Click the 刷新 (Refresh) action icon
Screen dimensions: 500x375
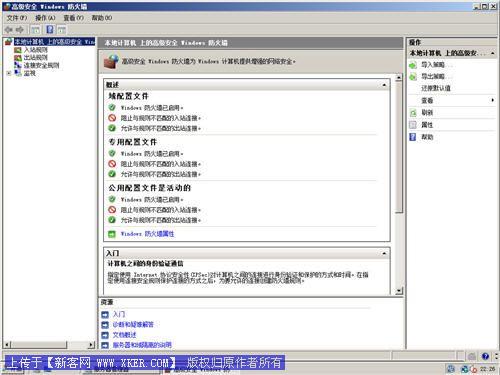click(x=413, y=113)
